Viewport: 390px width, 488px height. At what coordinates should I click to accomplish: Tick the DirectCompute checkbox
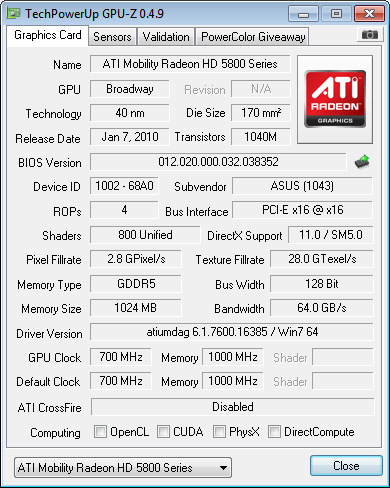pos(274,431)
